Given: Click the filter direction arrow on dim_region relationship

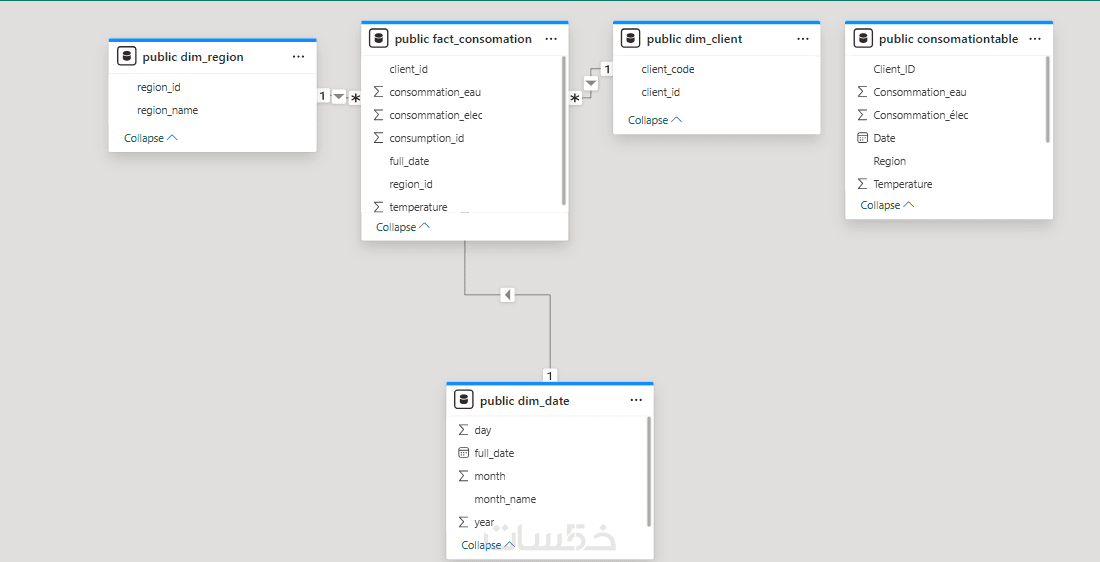Looking at the screenshot, I should [338, 97].
